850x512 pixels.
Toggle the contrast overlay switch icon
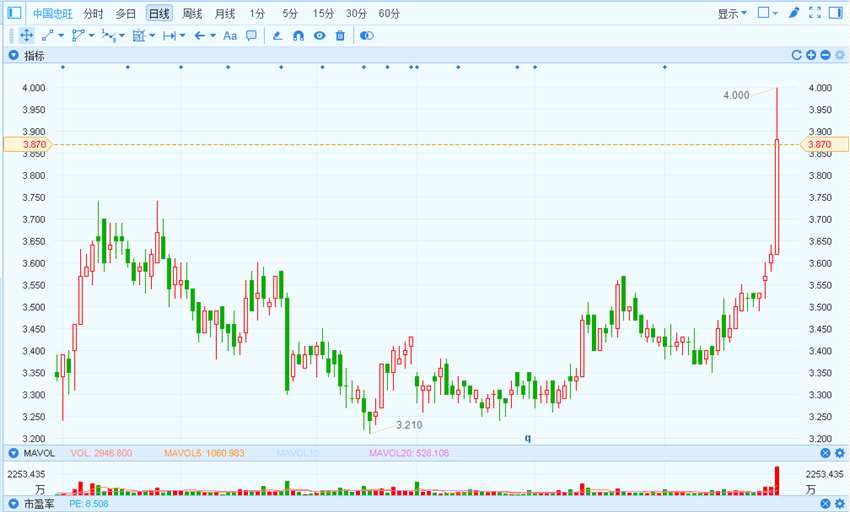[366, 36]
